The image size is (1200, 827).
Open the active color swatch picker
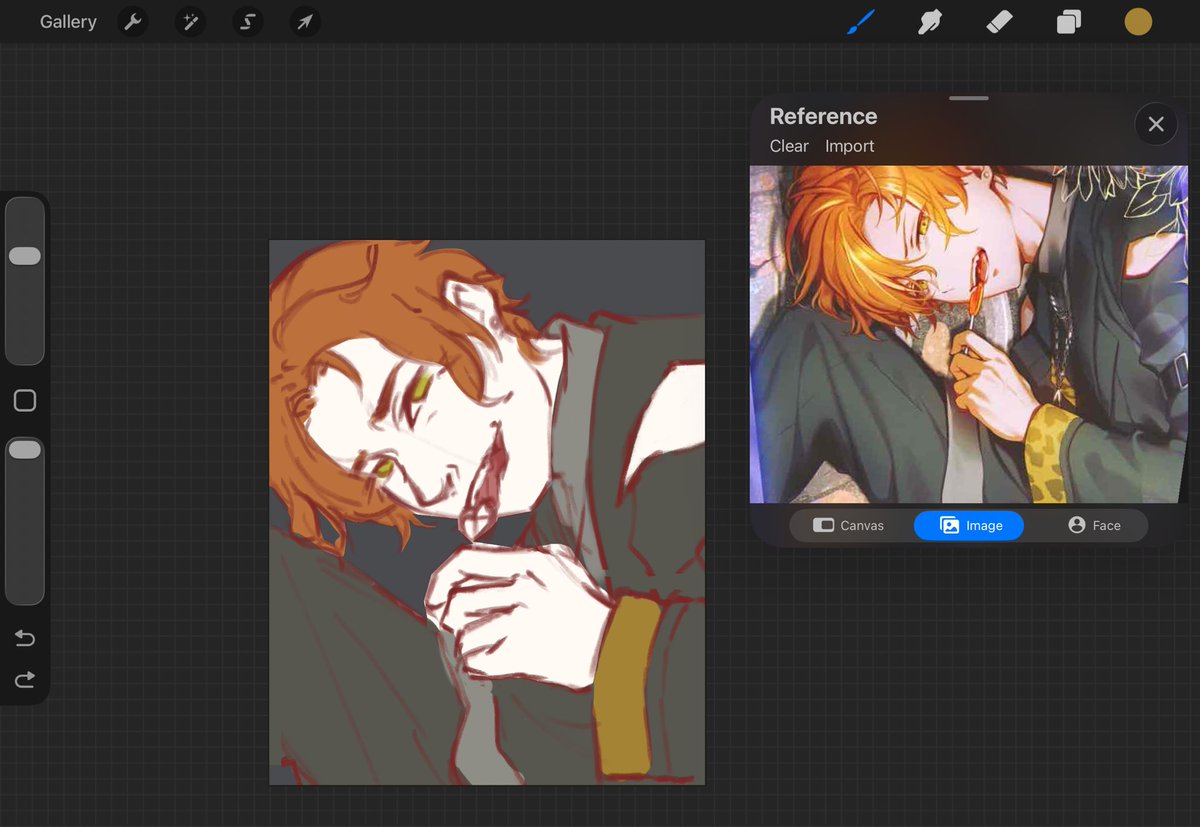pos(1138,21)
